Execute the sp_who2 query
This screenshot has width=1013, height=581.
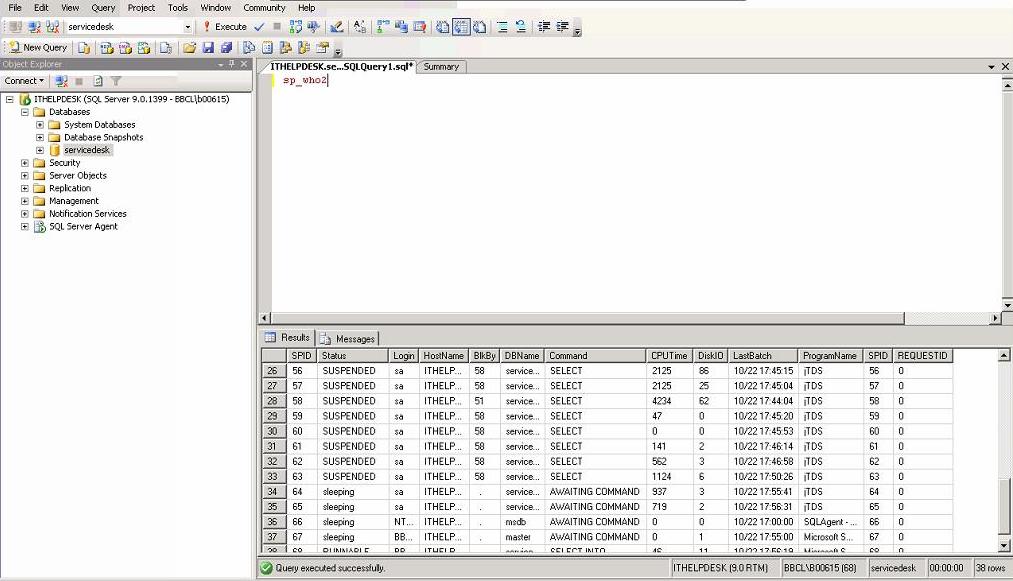point(227,26)
